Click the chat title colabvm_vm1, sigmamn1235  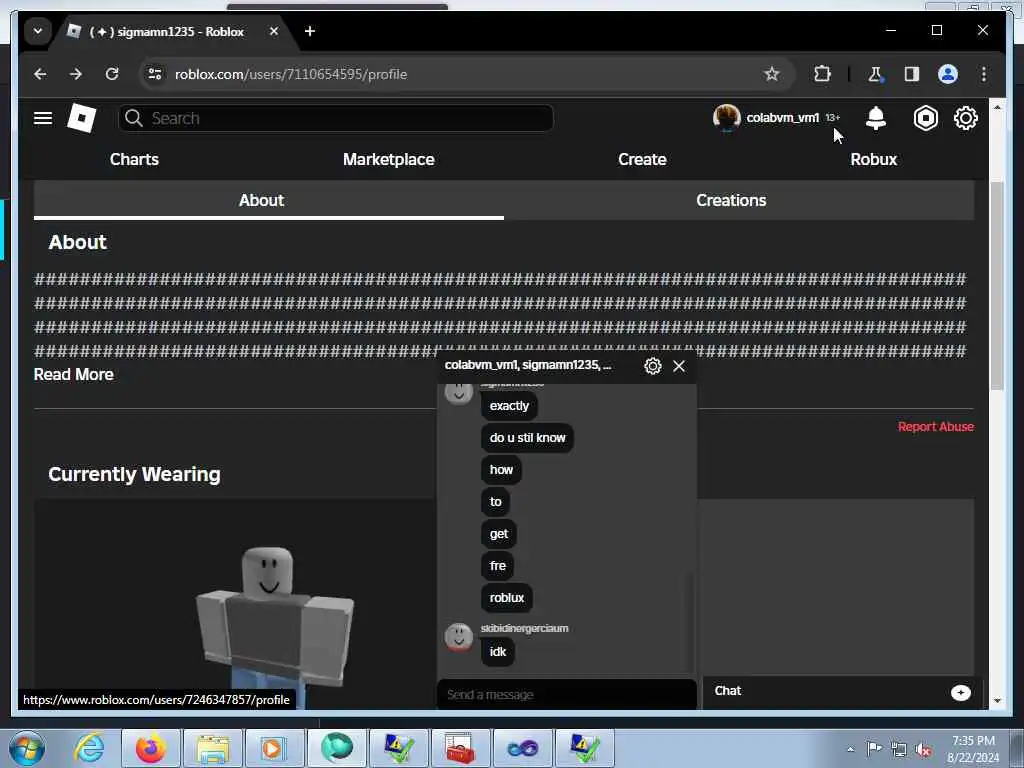pos(528,365)
